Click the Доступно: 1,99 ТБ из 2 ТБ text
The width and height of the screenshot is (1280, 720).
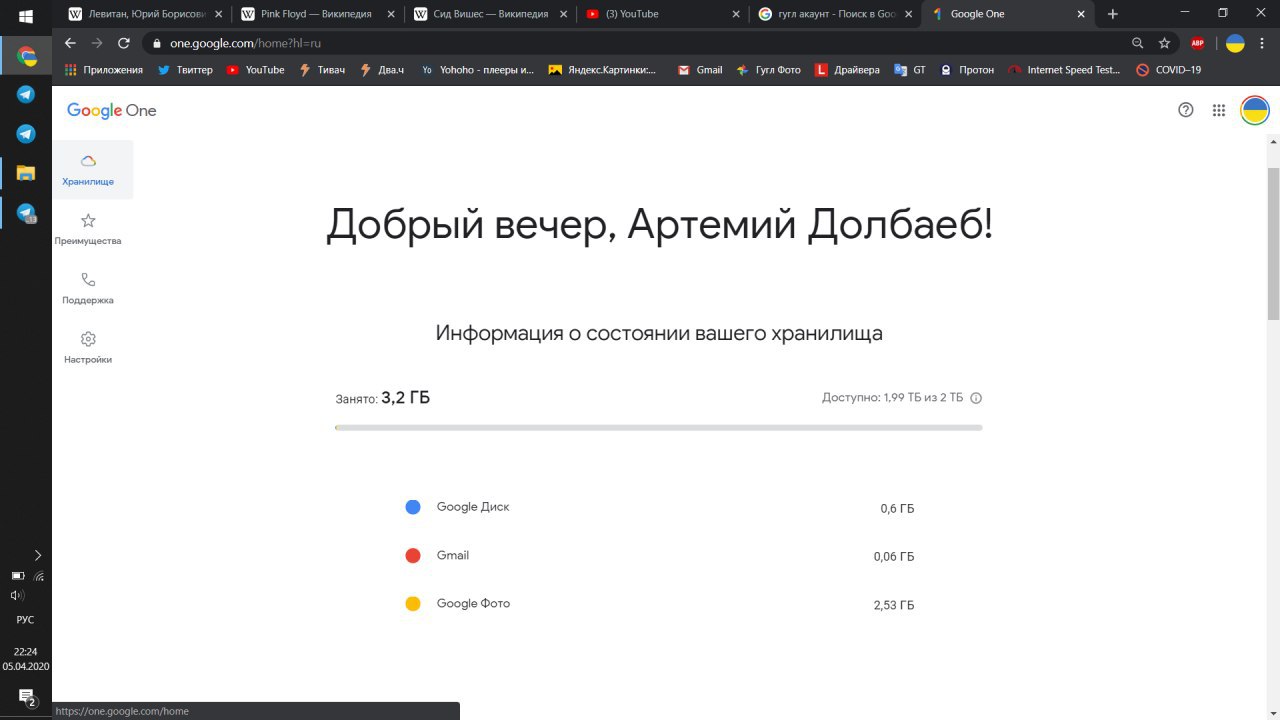[893, 398]
